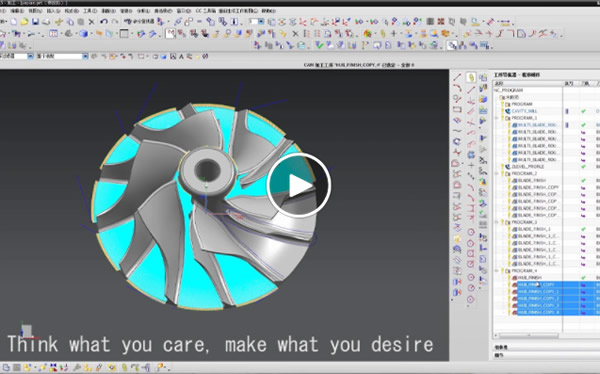Click the shaded blue cube view icon

83,34
